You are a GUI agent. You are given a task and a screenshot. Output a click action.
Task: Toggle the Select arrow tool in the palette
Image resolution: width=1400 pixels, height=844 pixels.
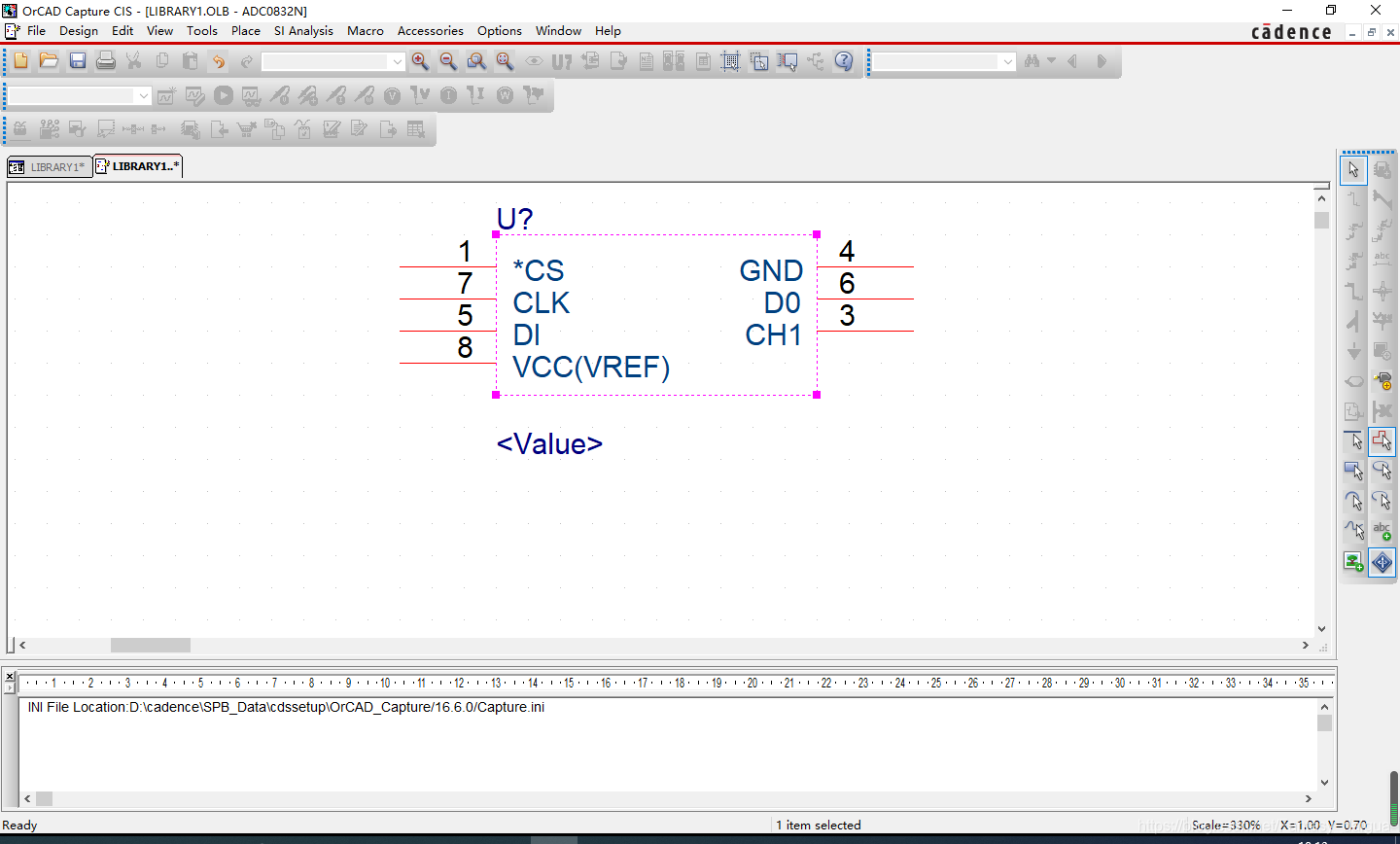(1353, 169)
